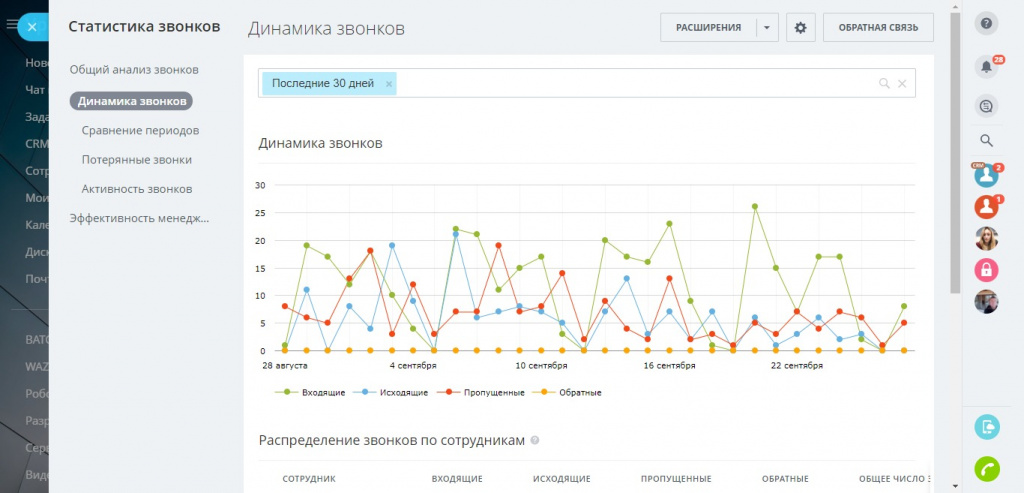Expand the Расширения dropdown arrow
1024x493 pixels.
[766, 28]
